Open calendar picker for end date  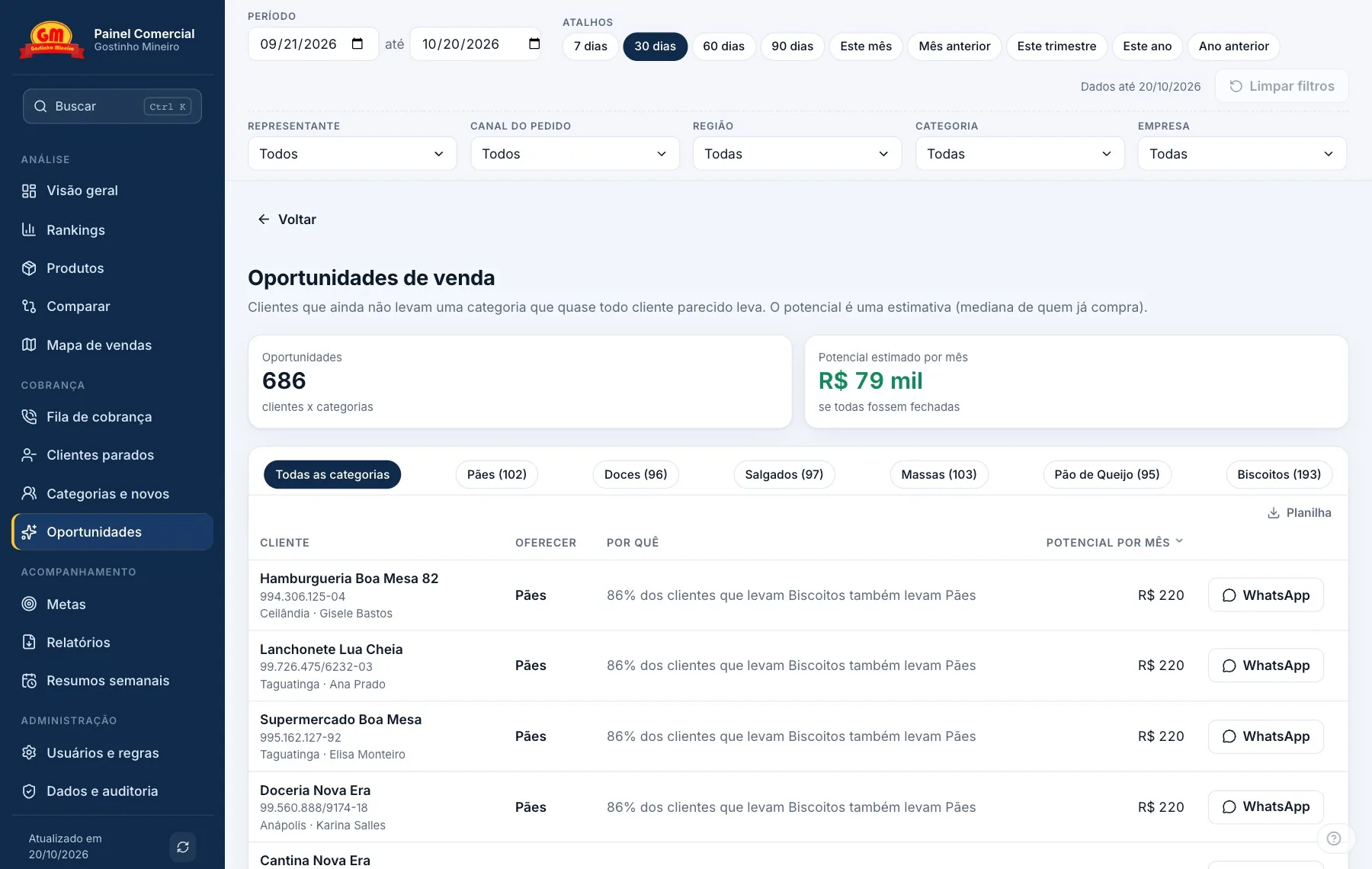534,44
